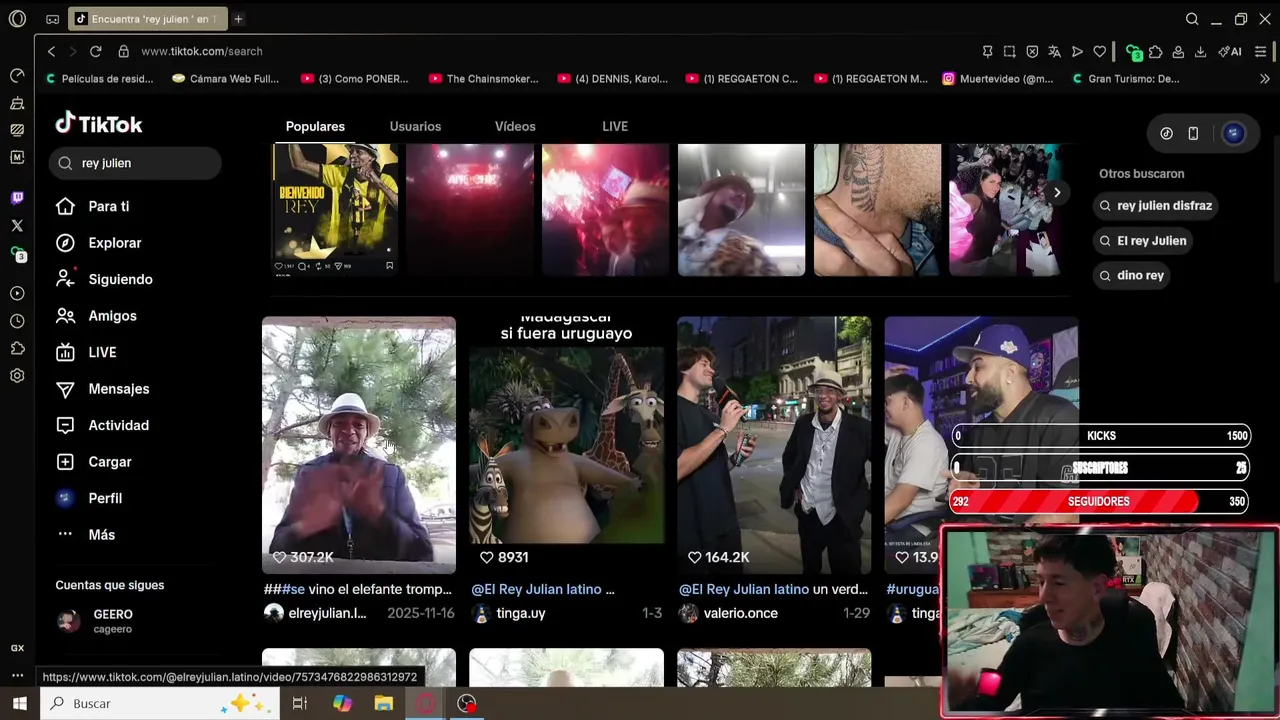The image size is (1280, 720).
Task: Click the profile account icon in toolbar
Action: 1178,51
